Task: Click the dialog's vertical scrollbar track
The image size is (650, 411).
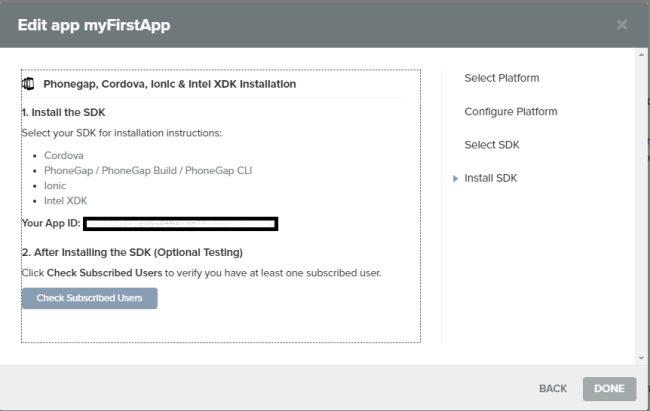Action: (642, 200)
